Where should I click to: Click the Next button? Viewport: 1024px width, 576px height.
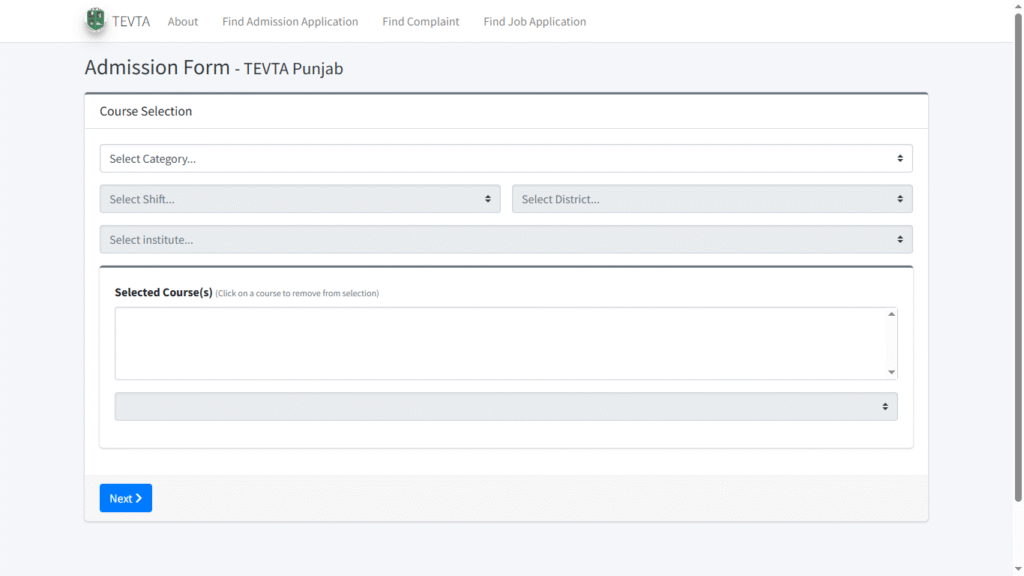pyautogui.click(x=126, y=498)
